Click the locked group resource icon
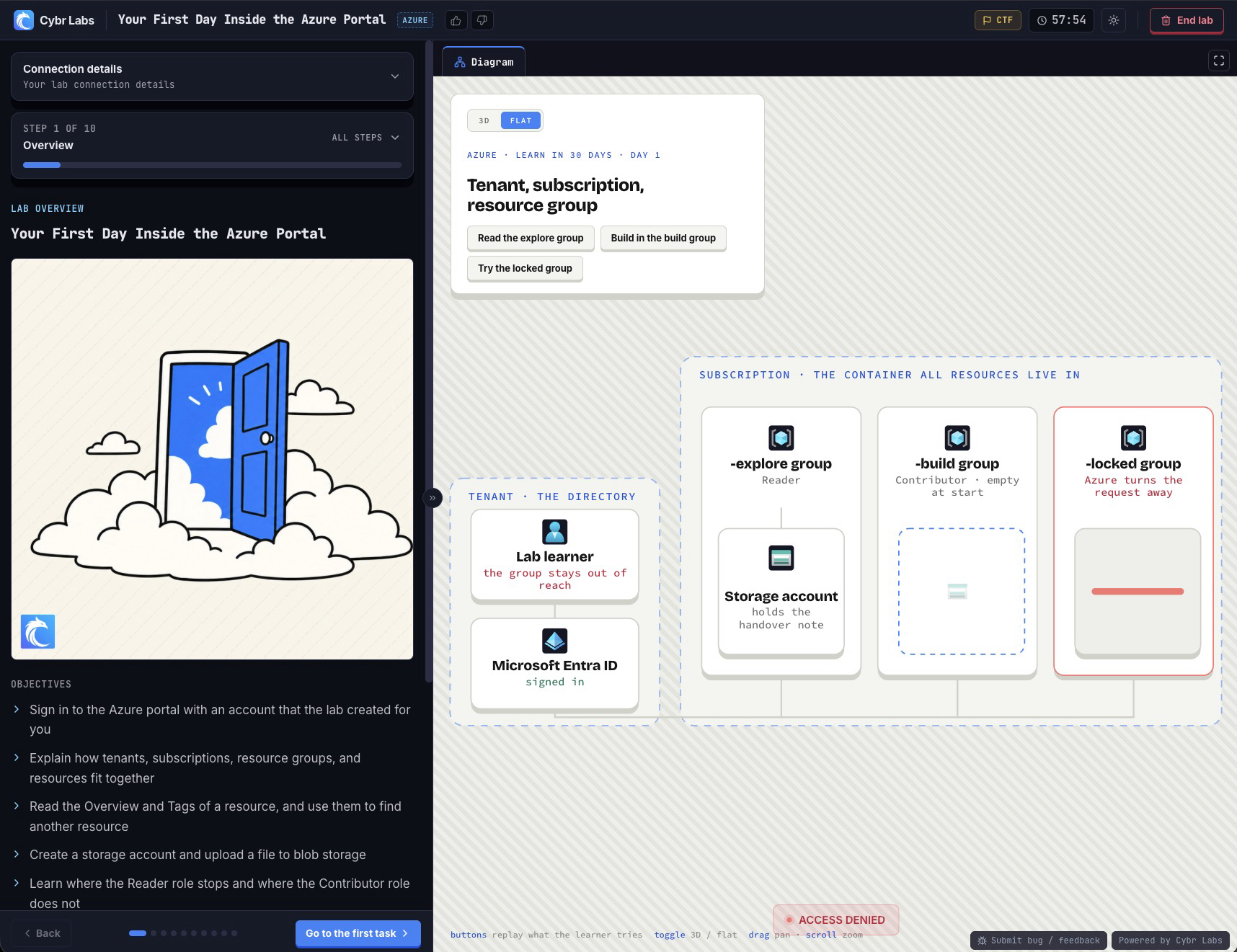Image resolution: width=1237 pixels, height=952 pixels. (1133, 437)
